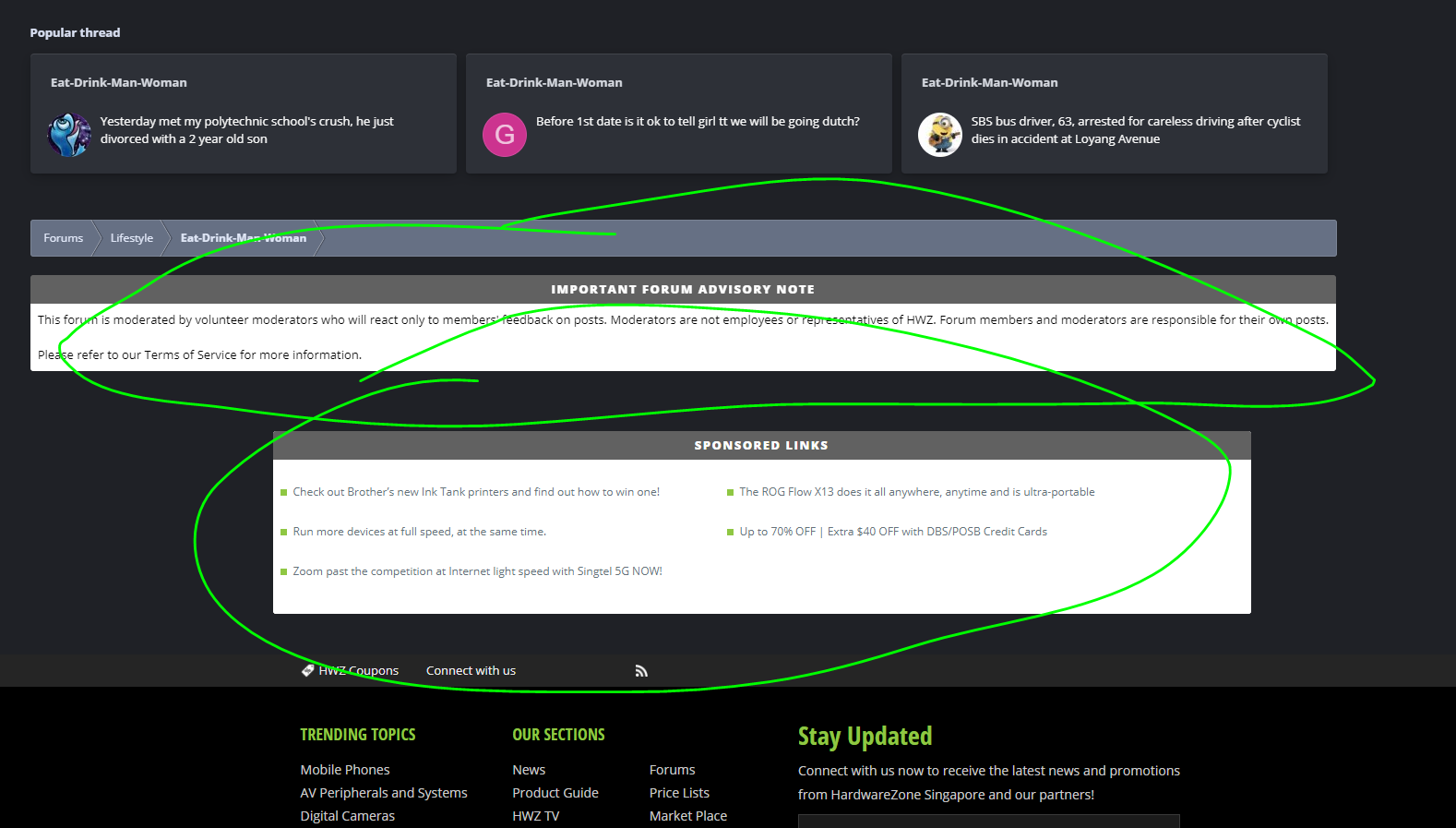Image resolution: width=1456 pixels, height=828 pixels.
Task: Open Forums in Our Sections footer
Action: (x=673, y=770)
